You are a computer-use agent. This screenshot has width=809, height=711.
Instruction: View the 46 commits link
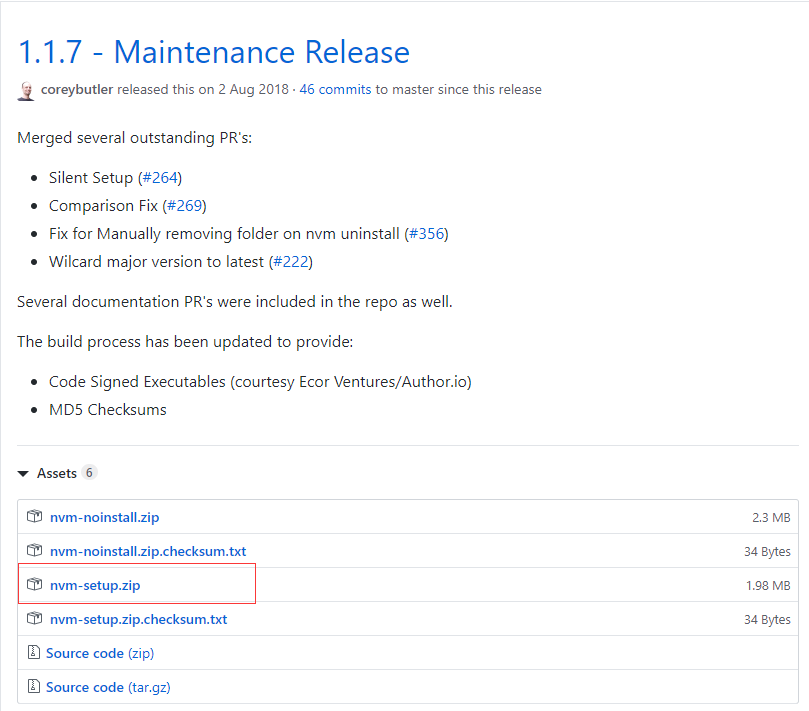tap(335, 89)
